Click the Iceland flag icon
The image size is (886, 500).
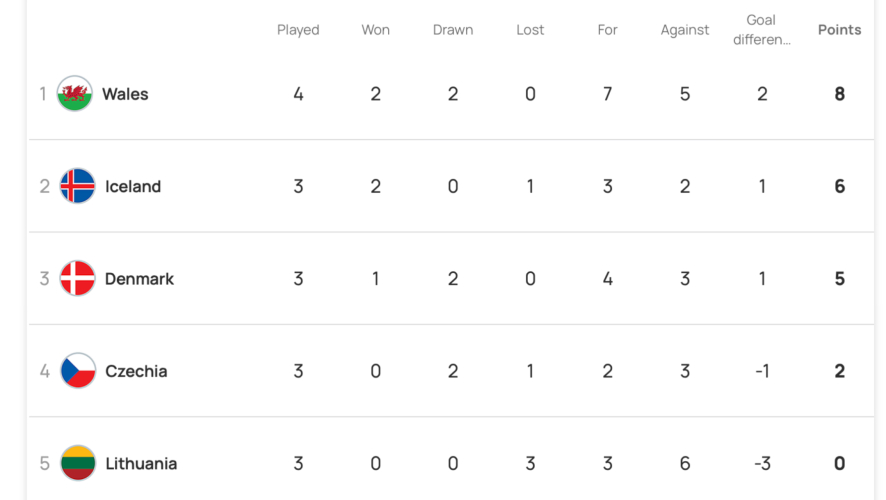tap(77, 186)
